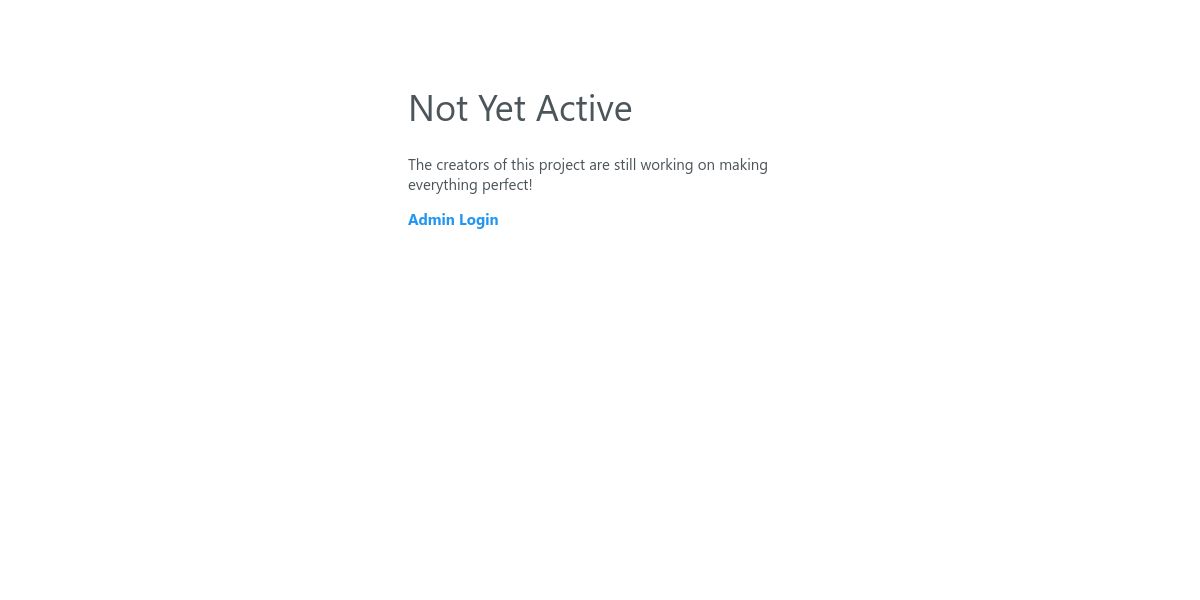Viewport: 1200px width, 600px height.
Task: Click the word 'this' in the paragraph
Action: click(x=523, y=165)
